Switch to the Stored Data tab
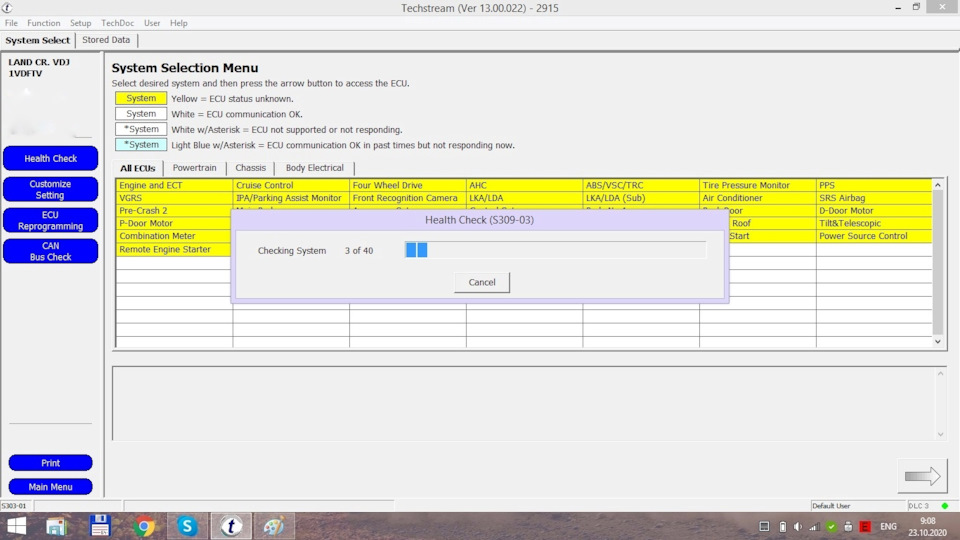Screen dimensions: 960x540 [x=106, y=40]
